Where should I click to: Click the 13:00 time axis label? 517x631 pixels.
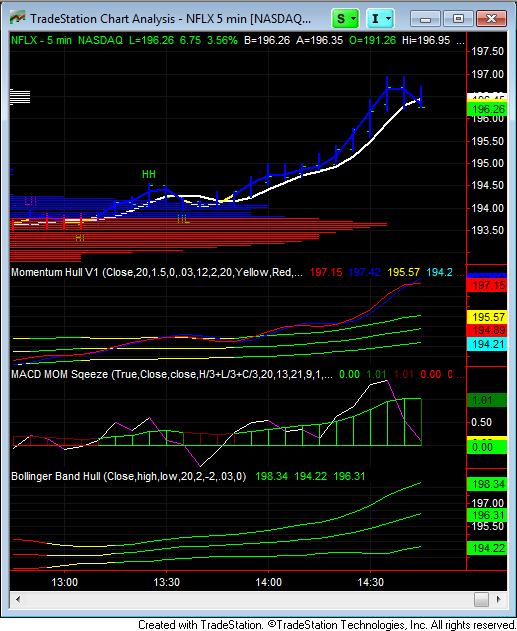tap(64, 582)
